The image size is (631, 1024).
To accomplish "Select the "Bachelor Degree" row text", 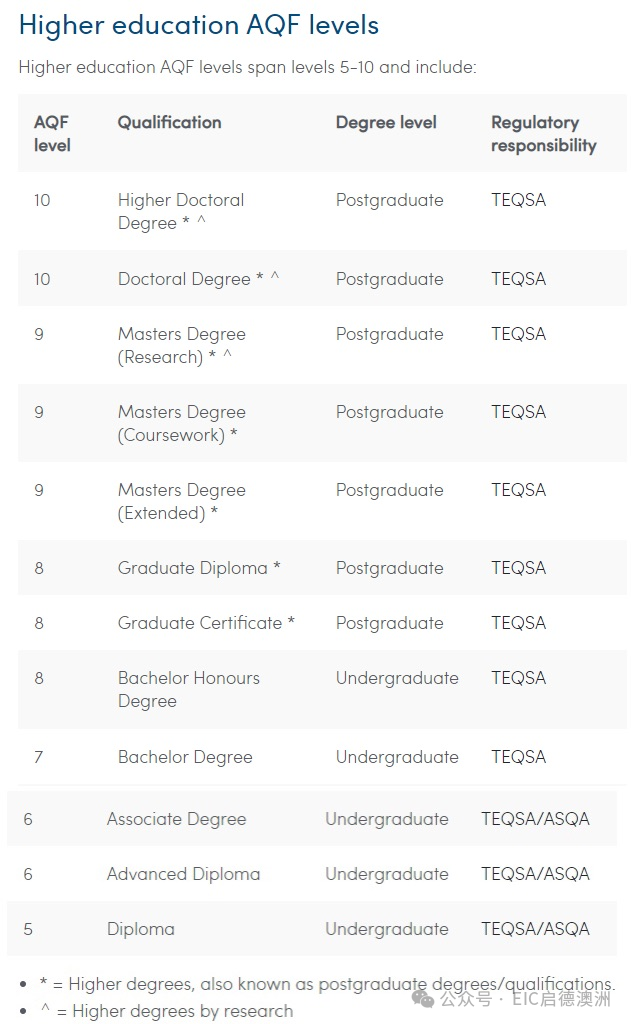I will pos(185,757).
